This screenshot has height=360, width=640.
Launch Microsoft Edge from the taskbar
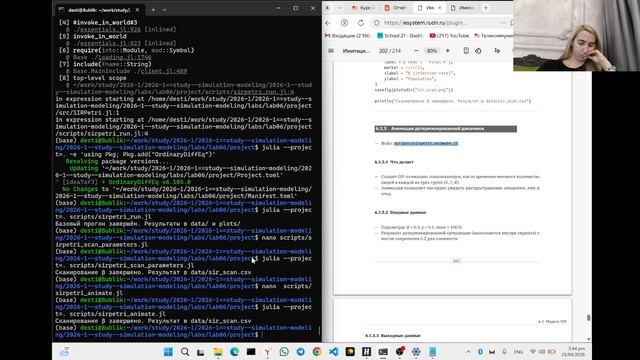click(x=234, y=352)
